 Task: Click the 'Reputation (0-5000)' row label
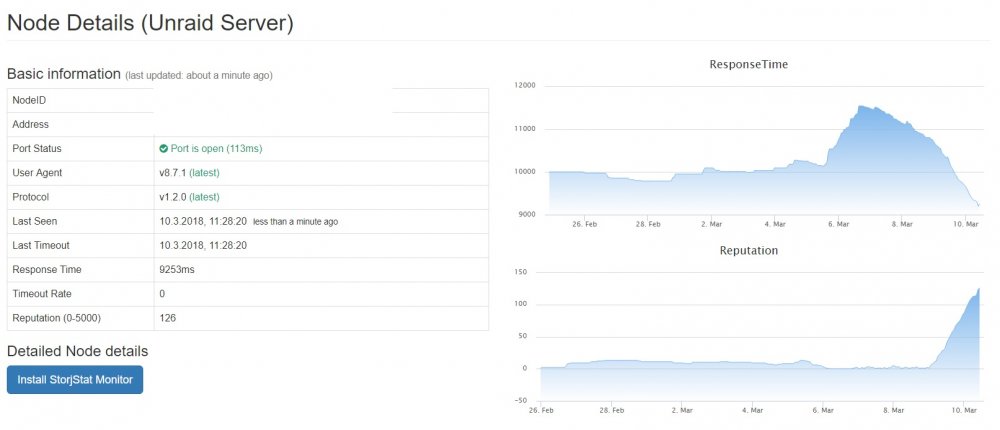click(x=56, y=318)
